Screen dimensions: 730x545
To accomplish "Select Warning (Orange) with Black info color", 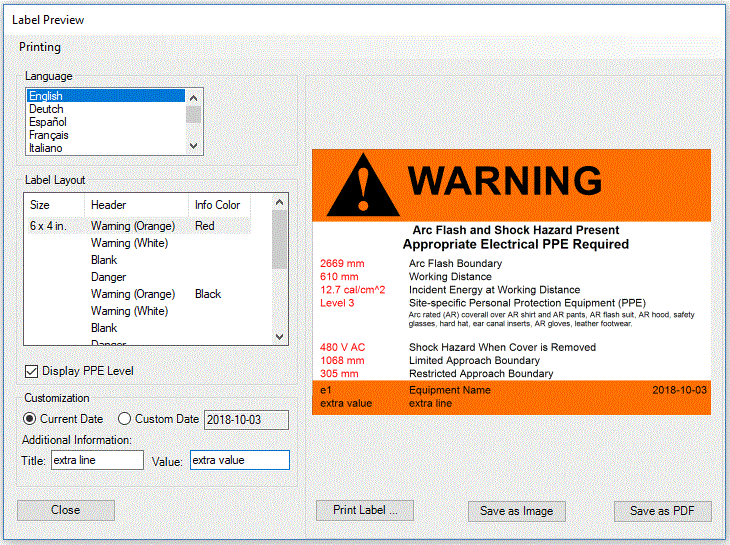I will (x=133, y=294).
